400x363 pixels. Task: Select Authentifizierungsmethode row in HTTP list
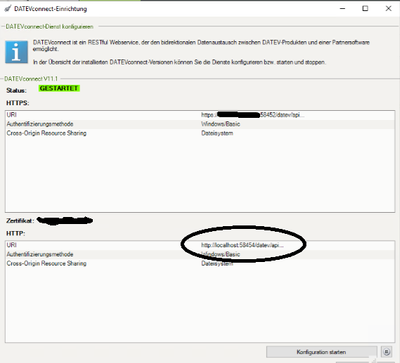coord(200,254)
